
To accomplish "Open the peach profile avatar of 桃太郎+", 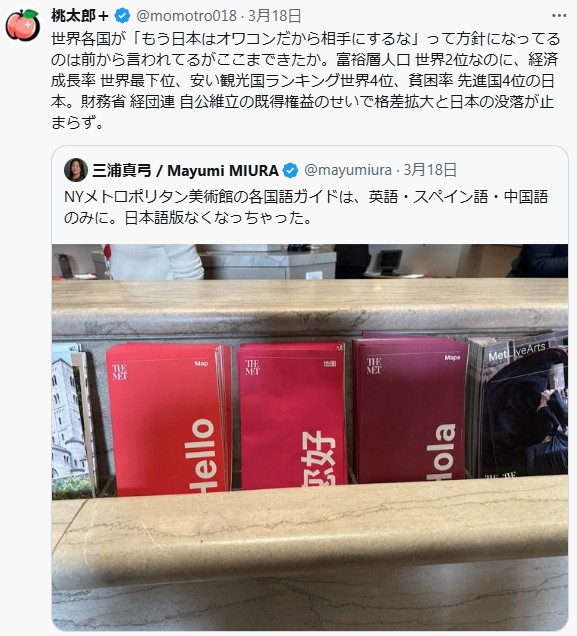I will (23, 26).
